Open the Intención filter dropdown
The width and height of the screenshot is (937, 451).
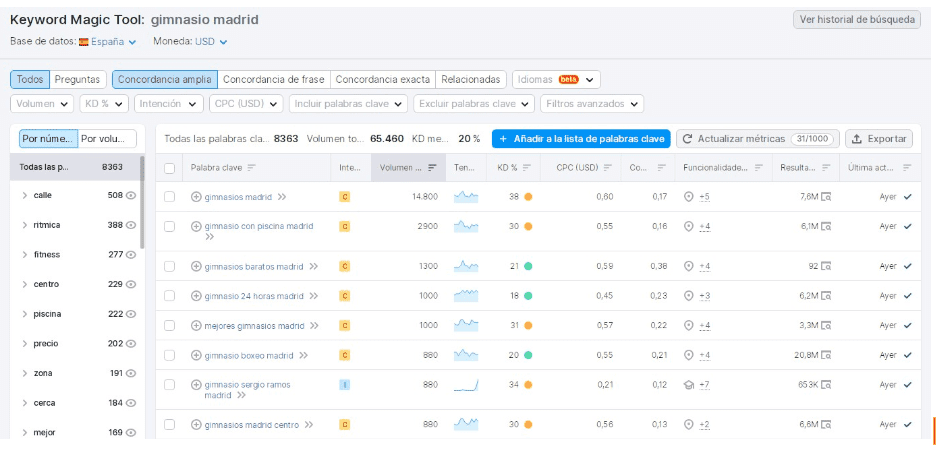[169, 104]
